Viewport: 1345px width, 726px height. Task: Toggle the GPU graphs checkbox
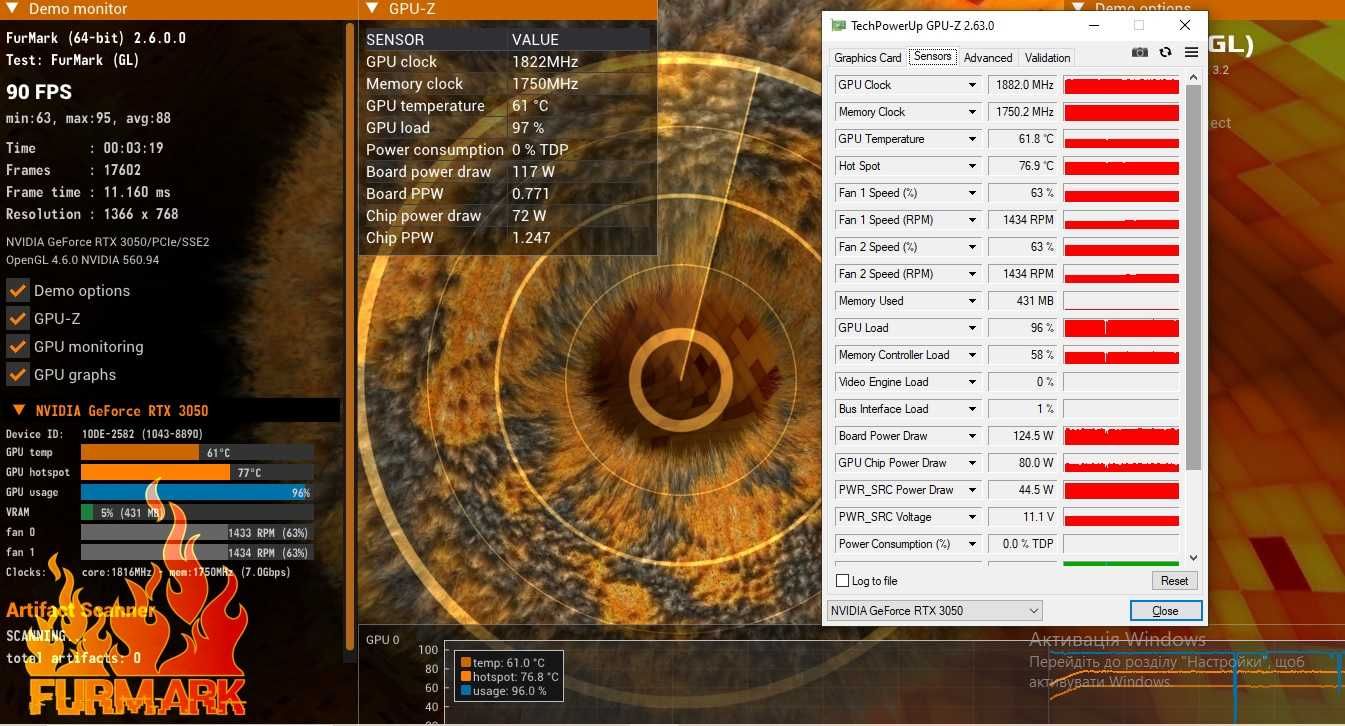(17, 374)
